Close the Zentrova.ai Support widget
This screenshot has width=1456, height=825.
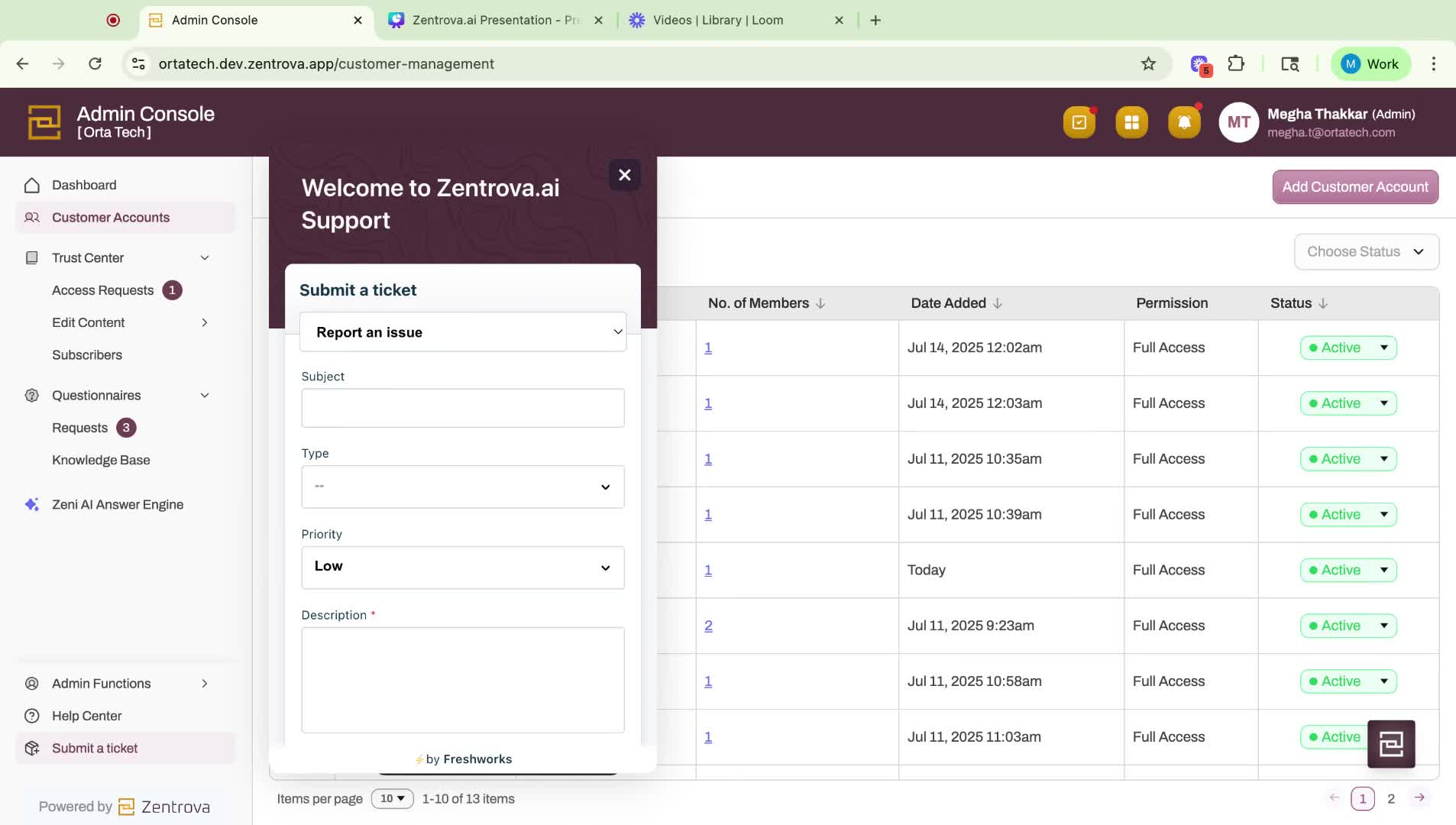click(624, 175)
